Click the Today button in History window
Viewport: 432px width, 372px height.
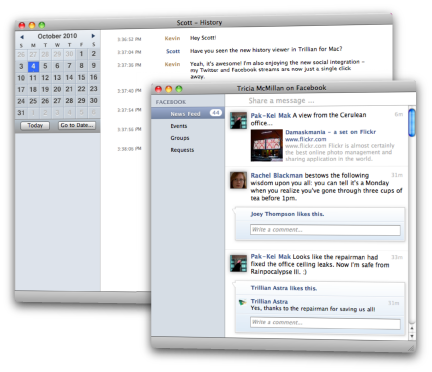[35, 125]
